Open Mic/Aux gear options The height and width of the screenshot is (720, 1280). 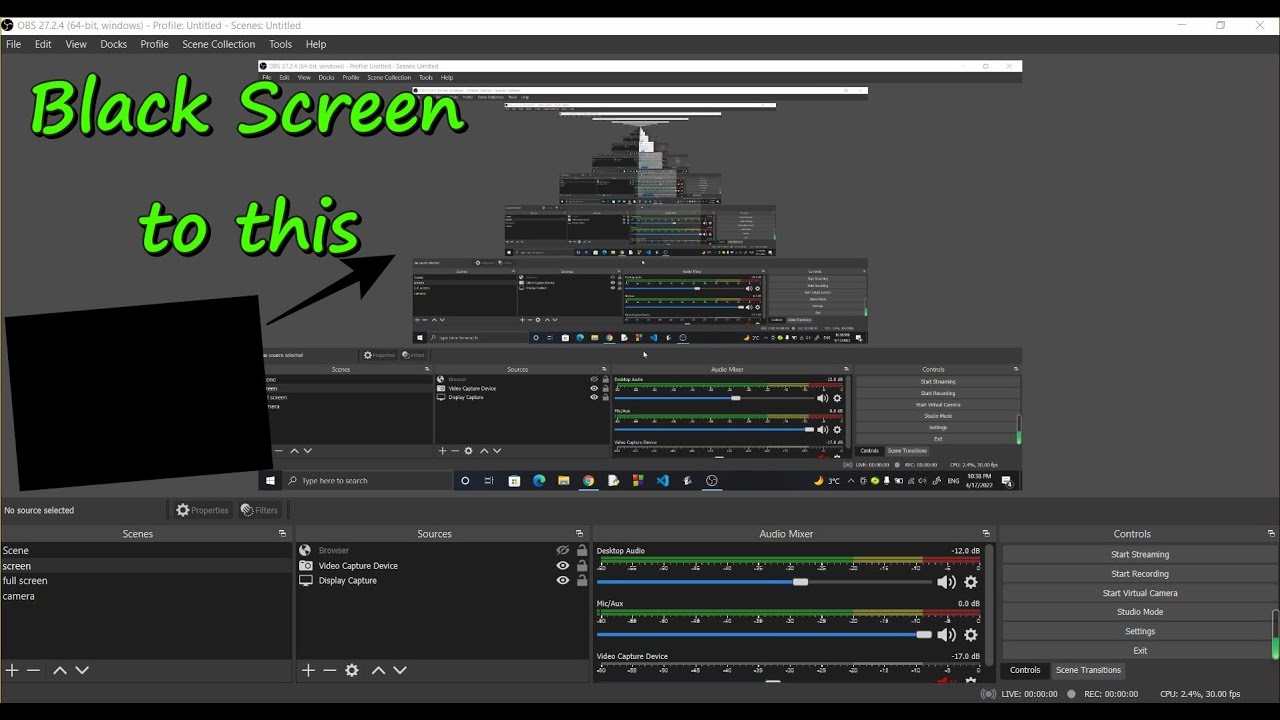coord(970,635)
